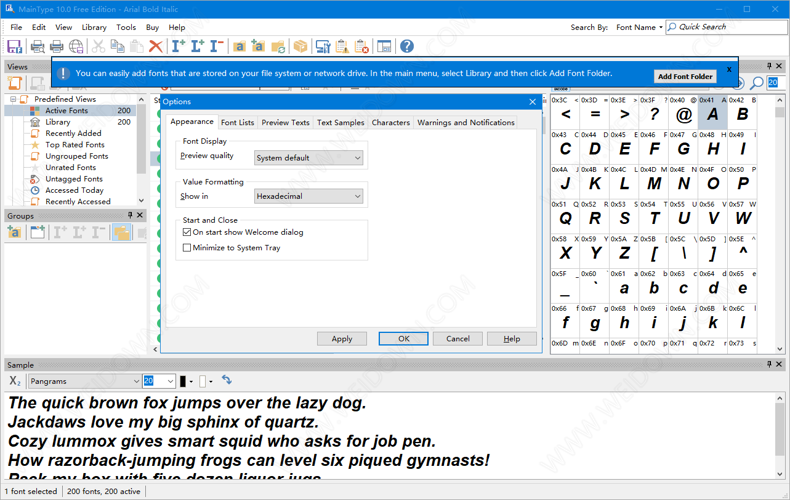This screenshot has width=790, height=500.
Task: Pin the Groups panel with the pushpin icon
Action: click(130, 215)
